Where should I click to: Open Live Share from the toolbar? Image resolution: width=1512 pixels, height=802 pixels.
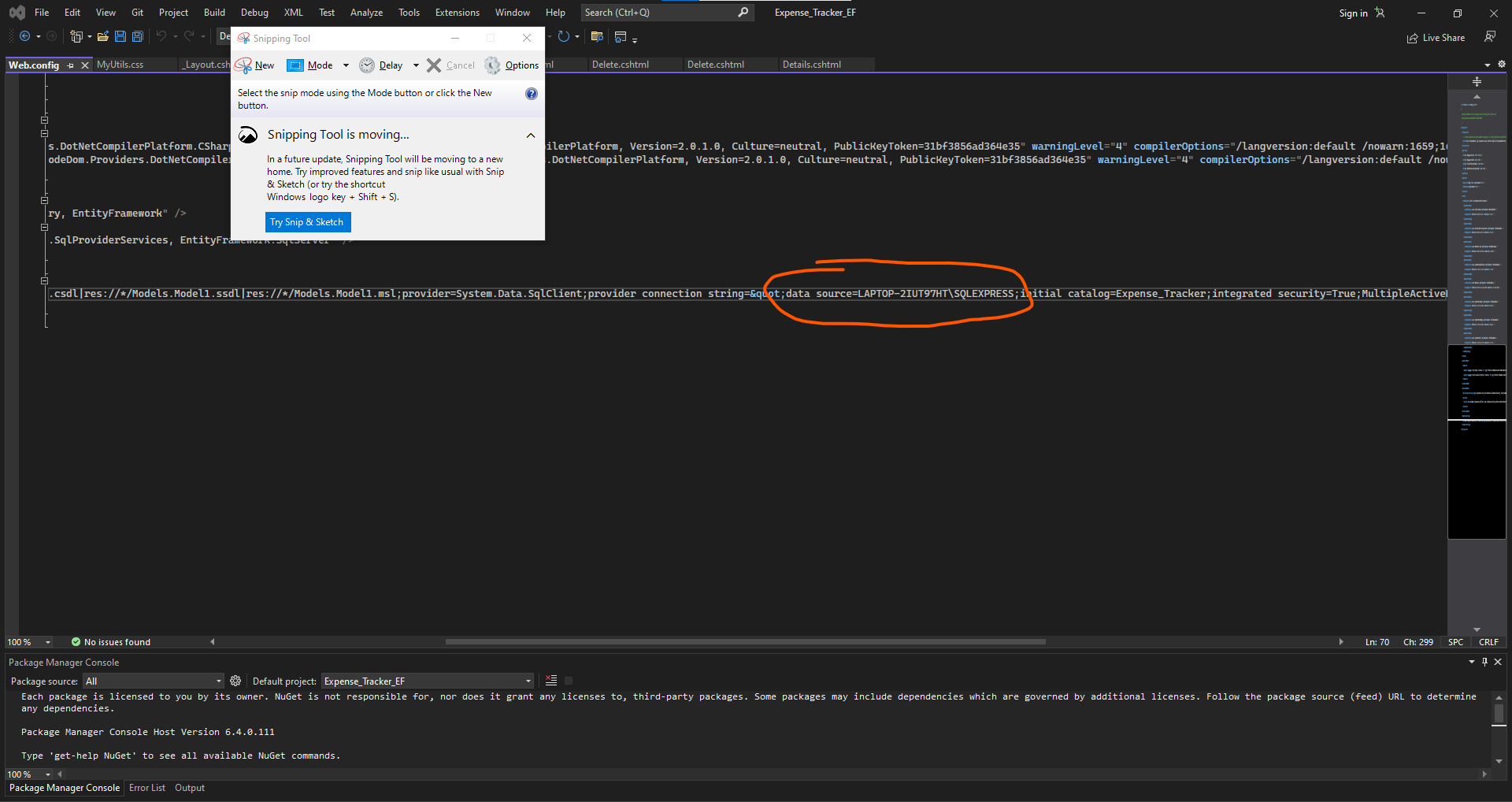1436,38
